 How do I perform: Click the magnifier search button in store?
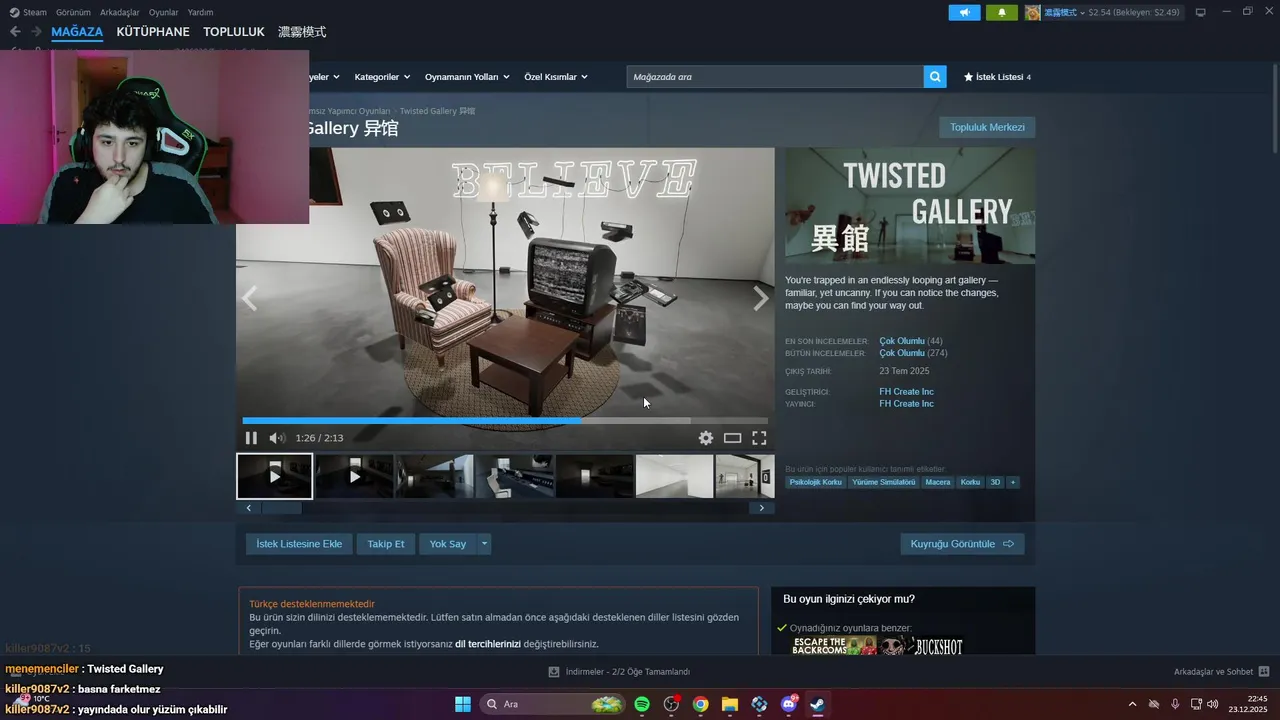click(935, 77)
